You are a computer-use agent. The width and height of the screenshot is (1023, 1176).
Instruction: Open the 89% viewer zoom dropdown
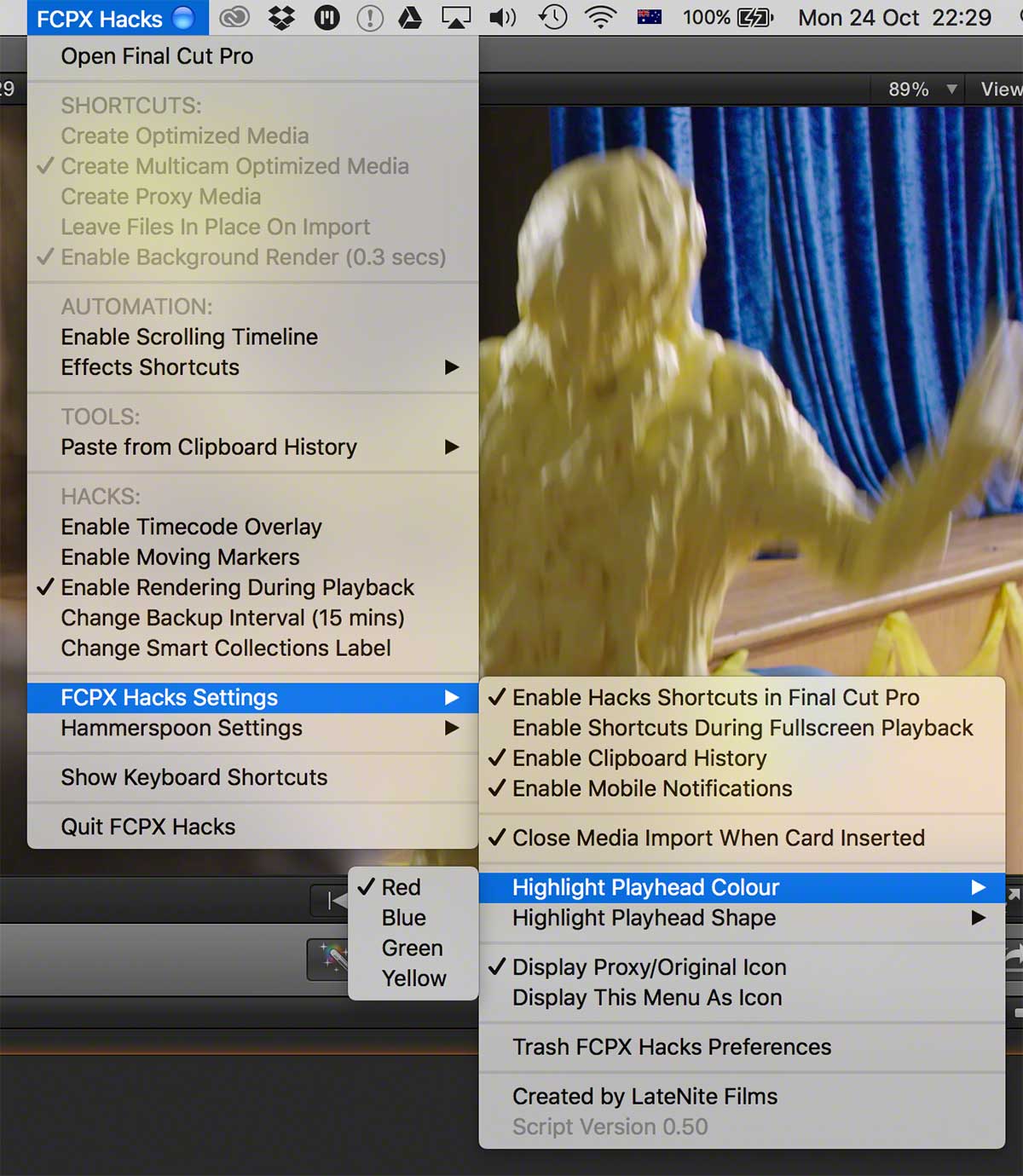pos(921,89)
